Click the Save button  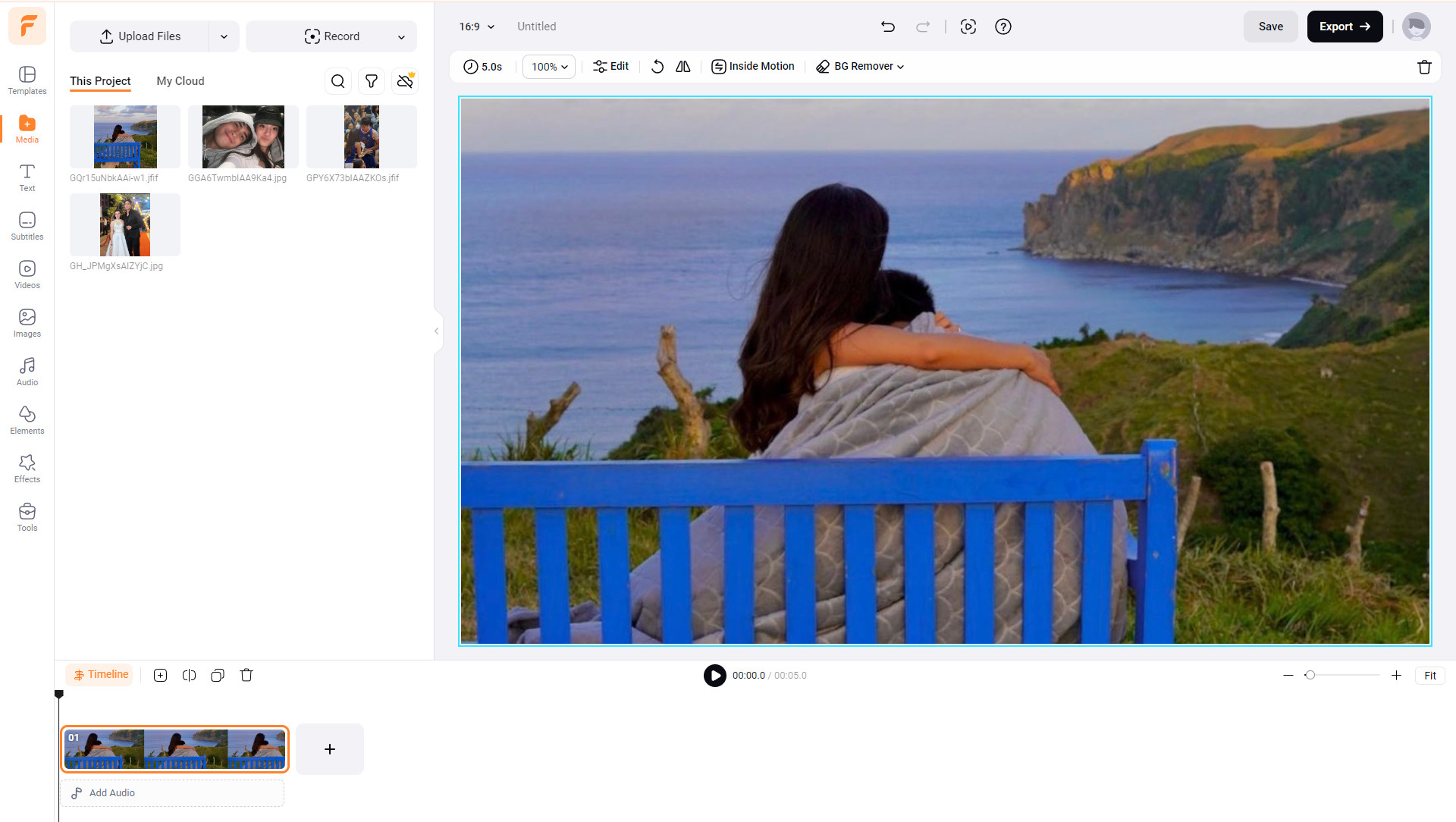pos(1271,27)
